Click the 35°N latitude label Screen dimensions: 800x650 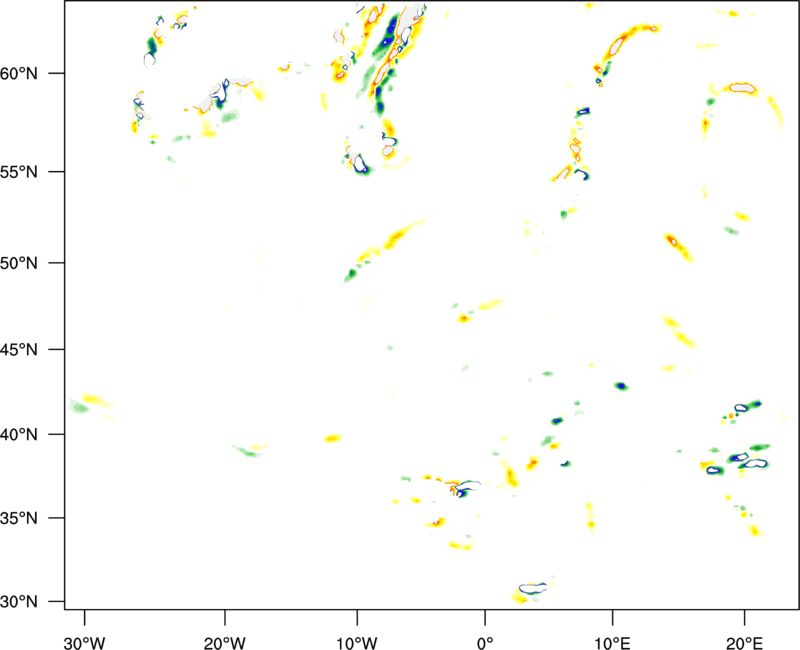(x=19, y=518)
